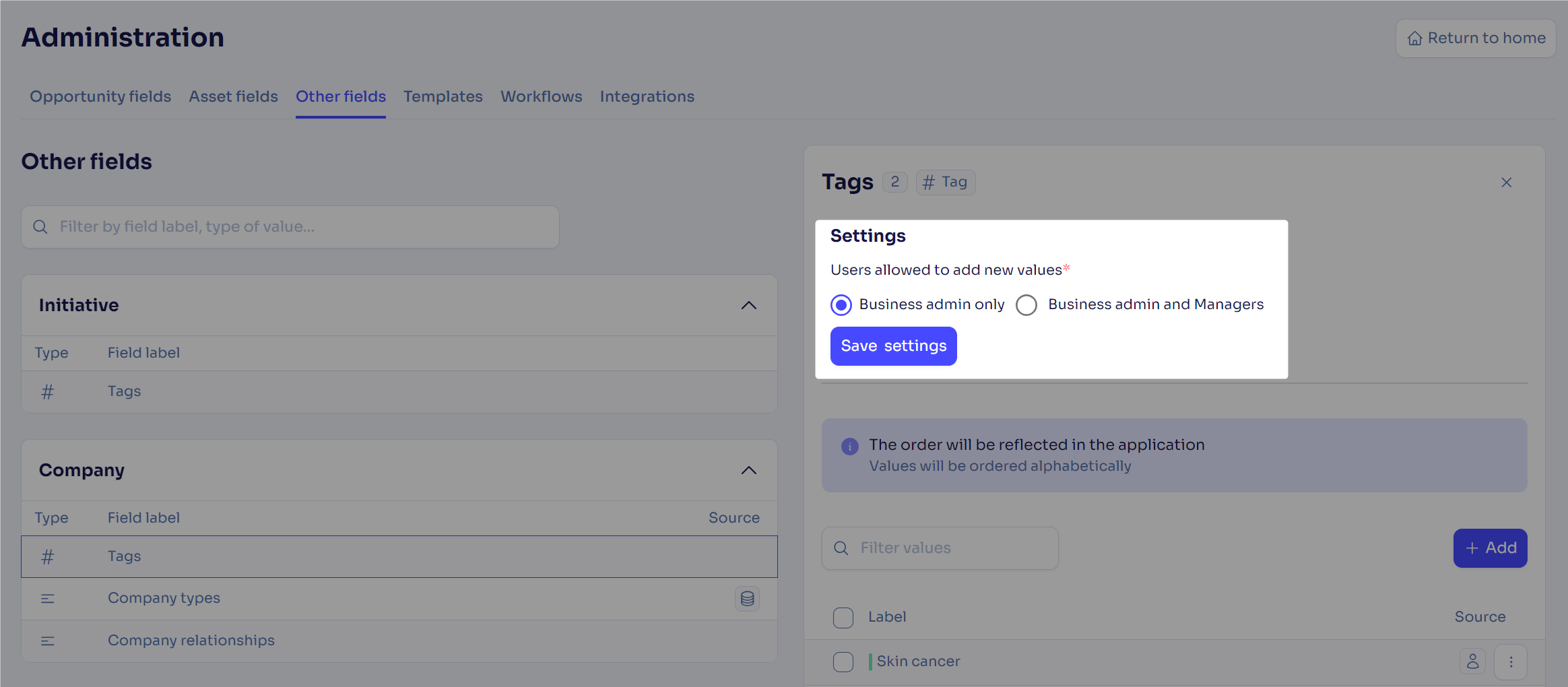This screenshot has height=687, width=1568.
Task: Select Business admin only radio button
Action: [841, 305]
